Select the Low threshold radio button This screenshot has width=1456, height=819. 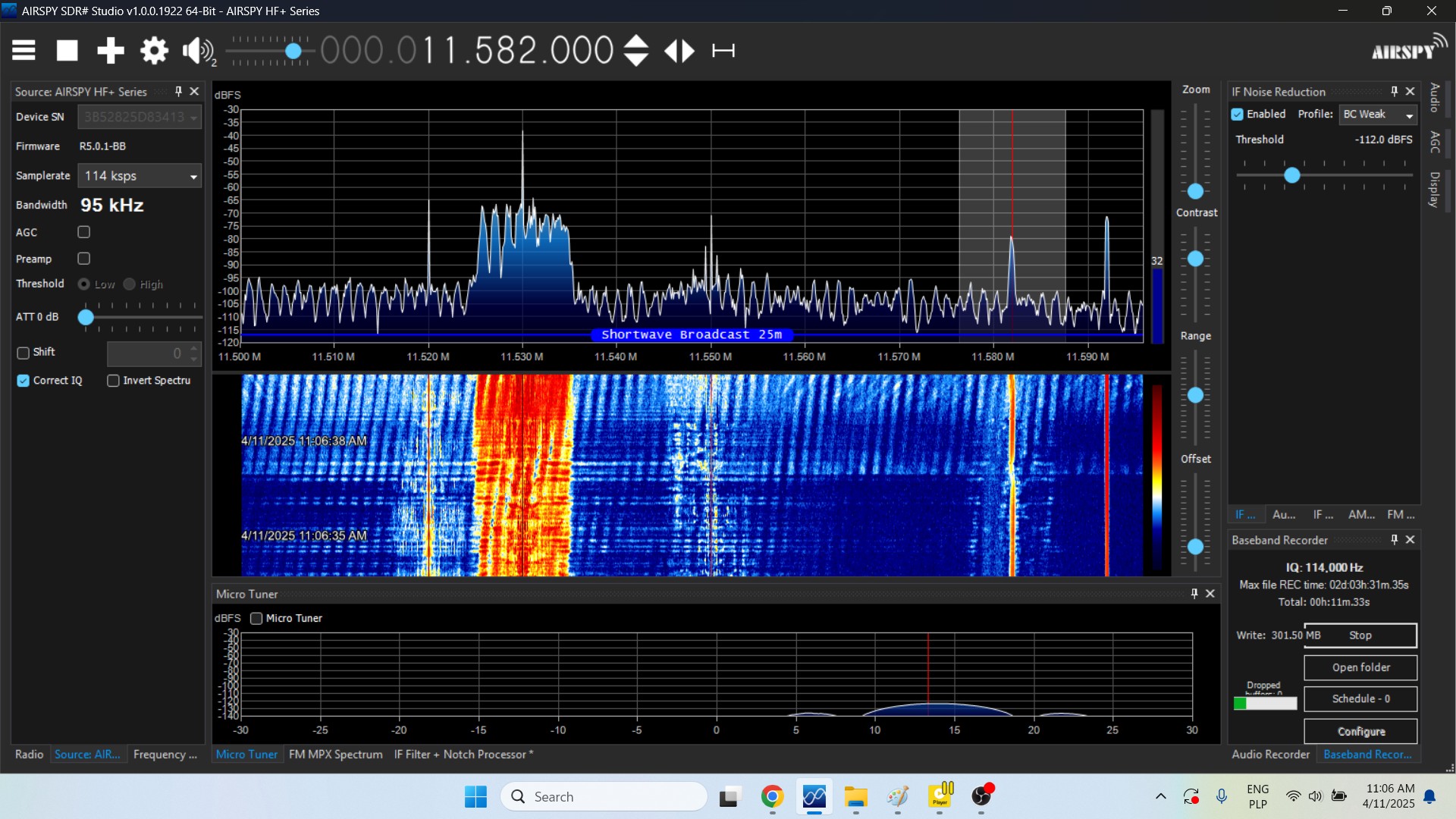84,284
